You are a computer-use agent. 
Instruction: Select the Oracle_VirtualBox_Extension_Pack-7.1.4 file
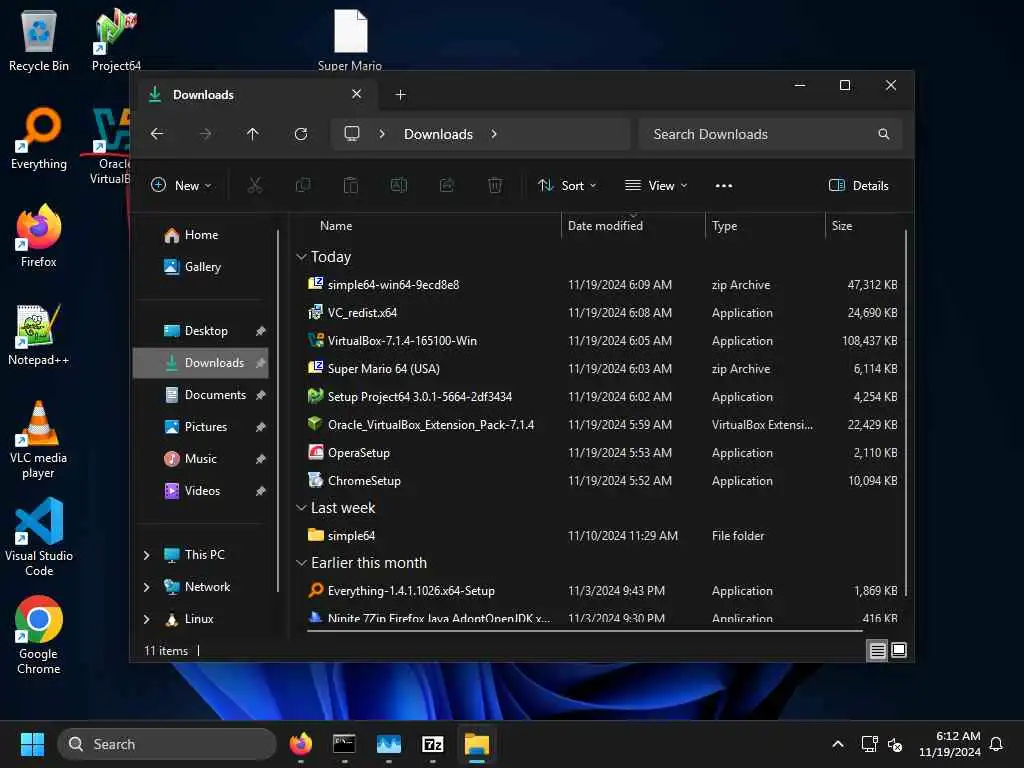(x=601, y=425)
